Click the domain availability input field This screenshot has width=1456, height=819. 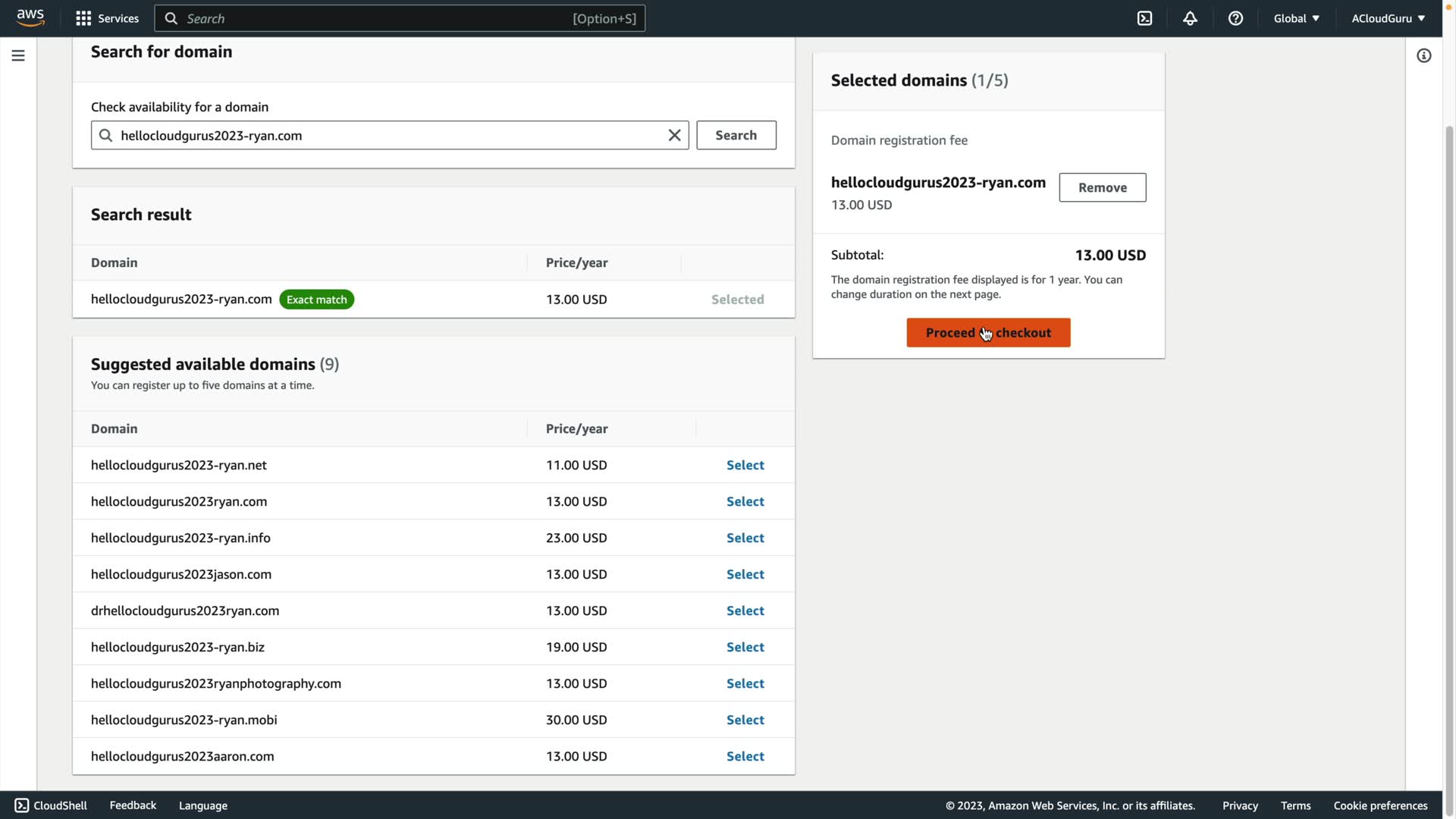[x=387, y=135]
